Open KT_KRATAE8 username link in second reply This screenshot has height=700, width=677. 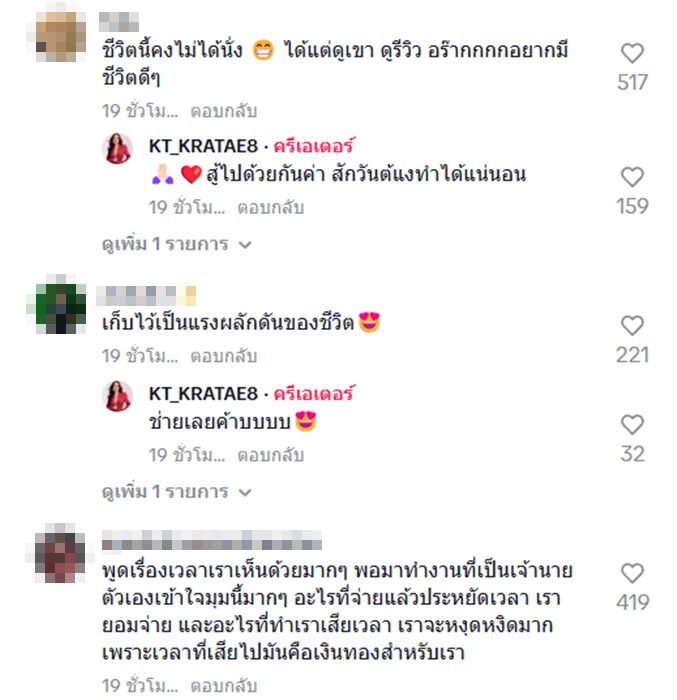tap(204, 394)
